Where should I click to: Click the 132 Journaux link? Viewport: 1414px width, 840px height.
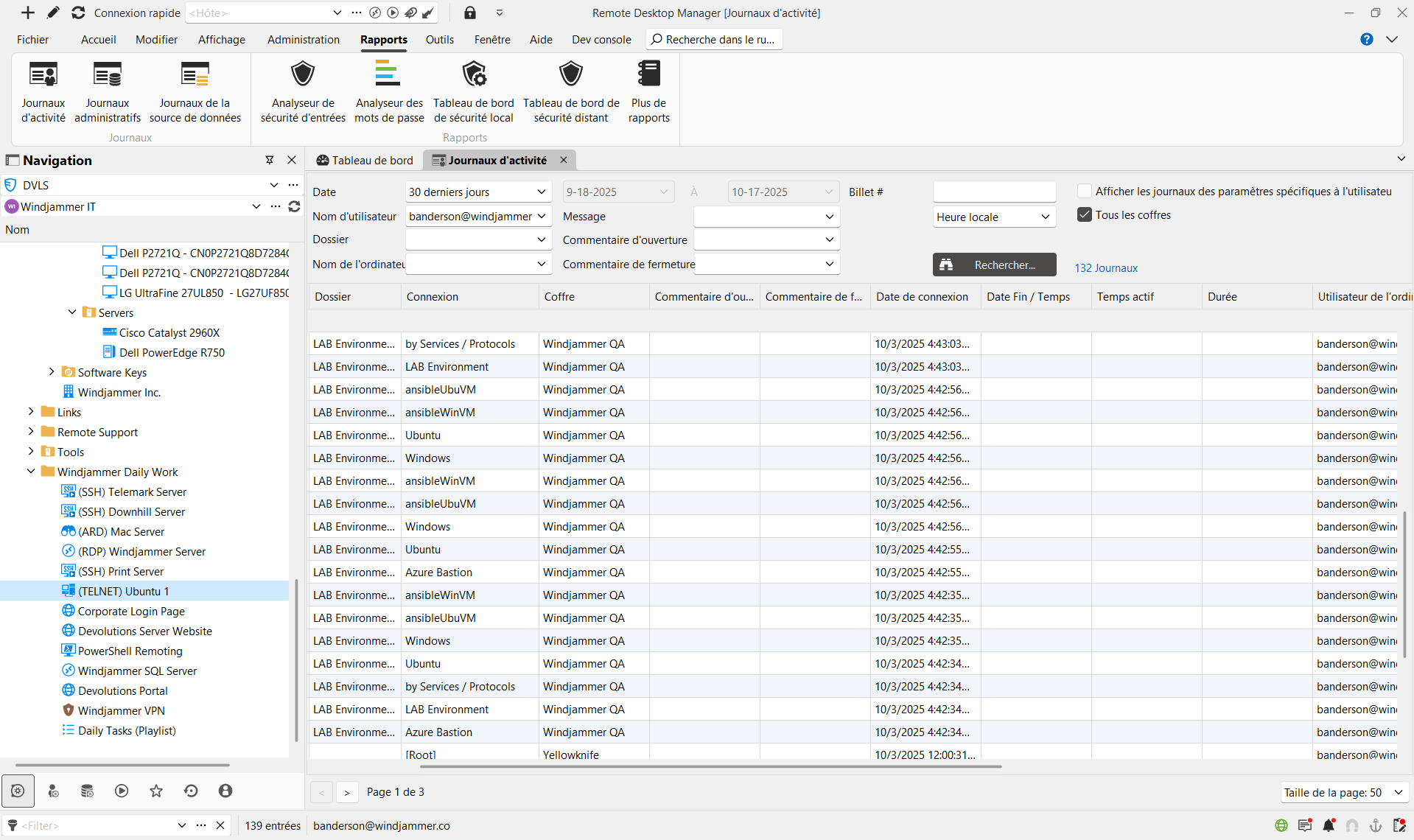coord(1105,268)
